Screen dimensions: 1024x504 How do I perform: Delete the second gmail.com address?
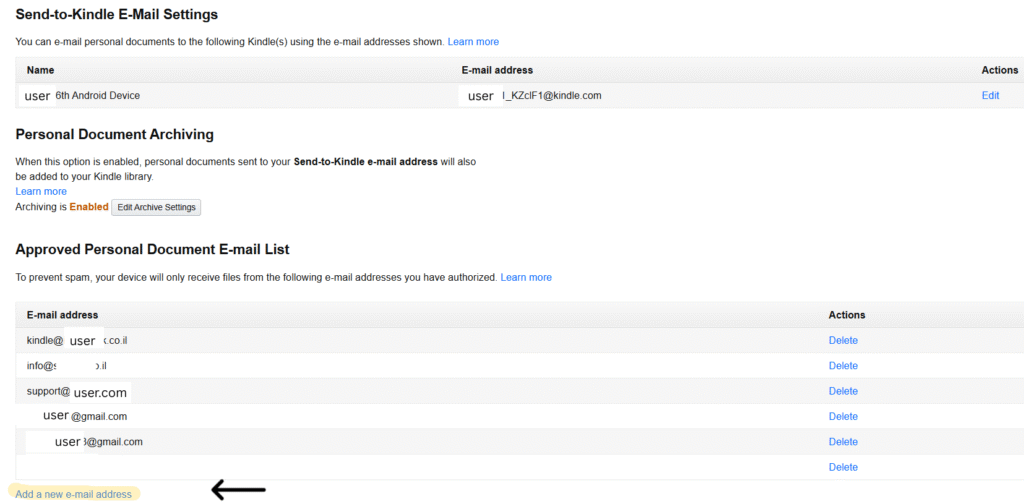pos(843,442)
